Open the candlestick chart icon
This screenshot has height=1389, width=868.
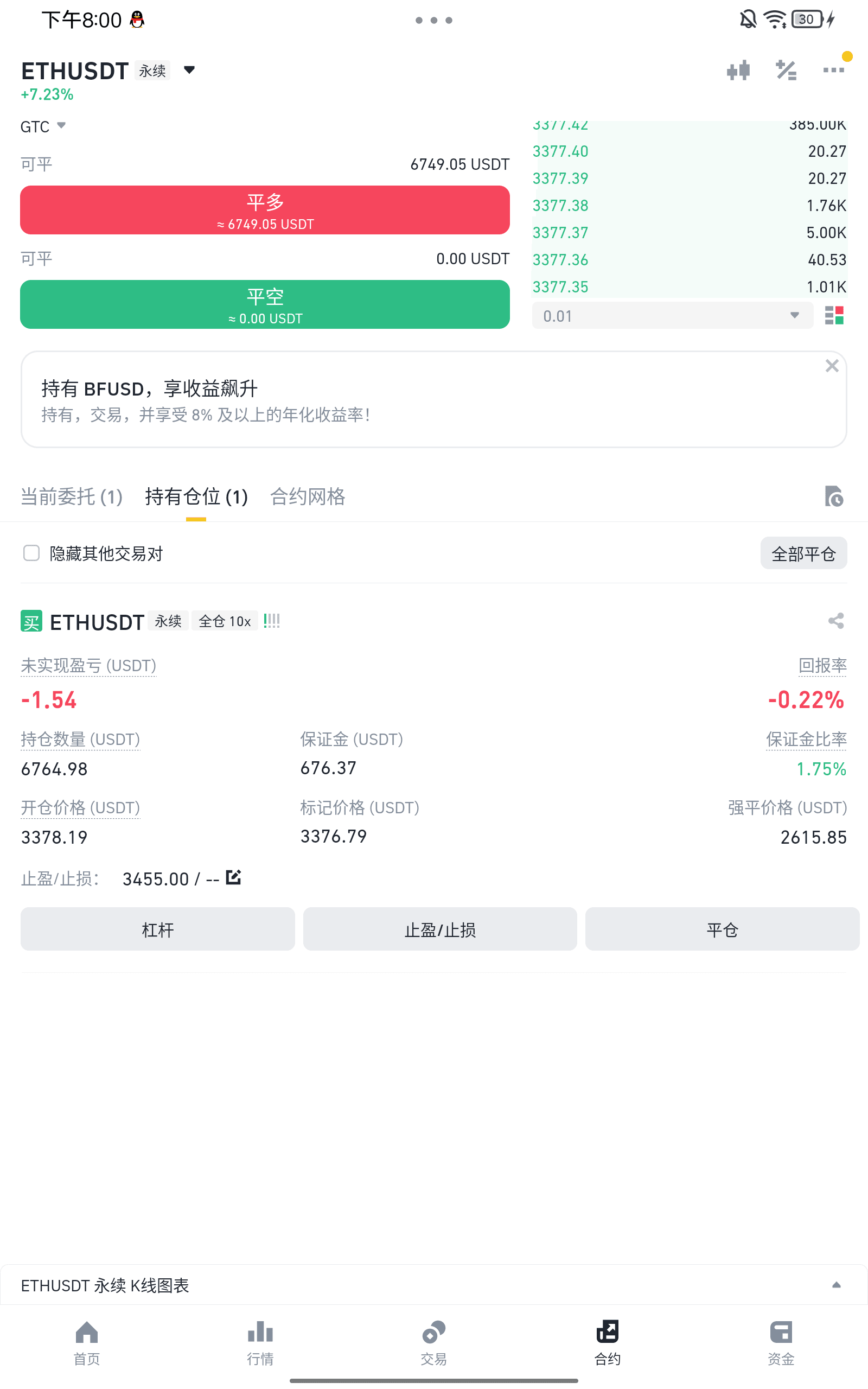coord(738,71)
